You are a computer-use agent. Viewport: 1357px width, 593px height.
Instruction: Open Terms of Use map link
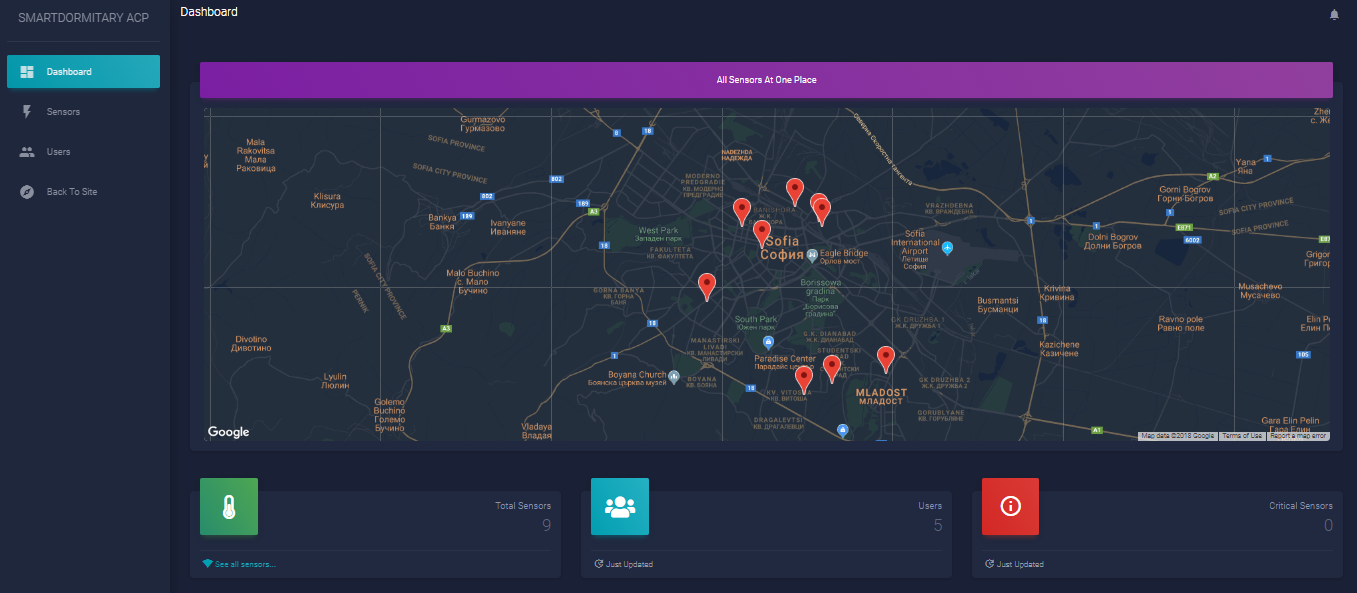click(1242, 436)
